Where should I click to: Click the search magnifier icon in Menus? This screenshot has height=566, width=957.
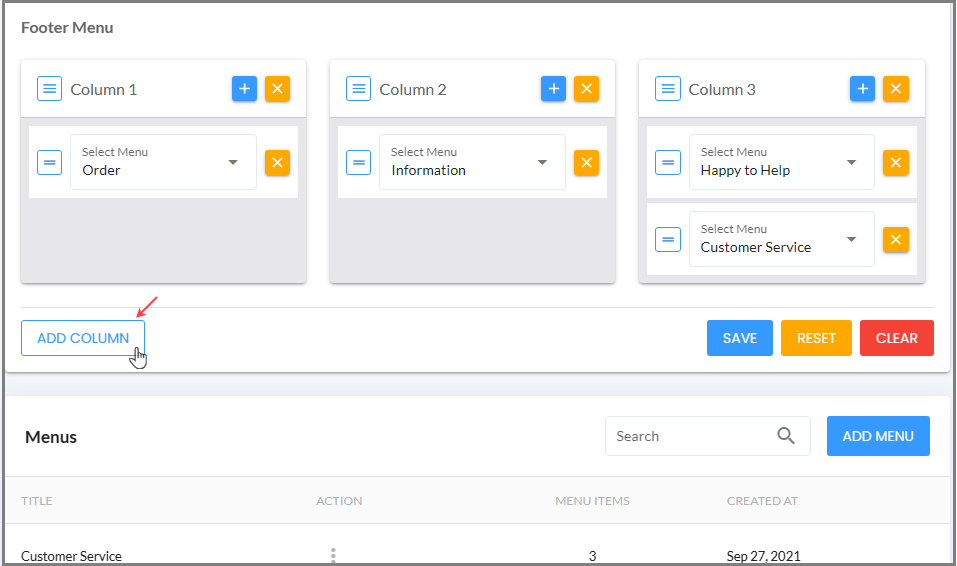pos(785,436)
